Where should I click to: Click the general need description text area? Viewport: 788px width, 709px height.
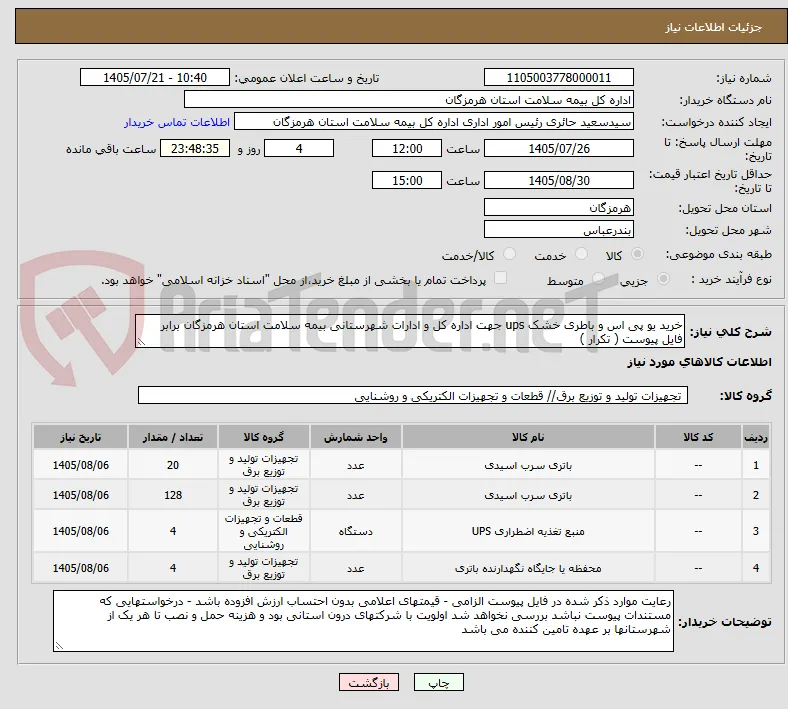coord(410,332)
